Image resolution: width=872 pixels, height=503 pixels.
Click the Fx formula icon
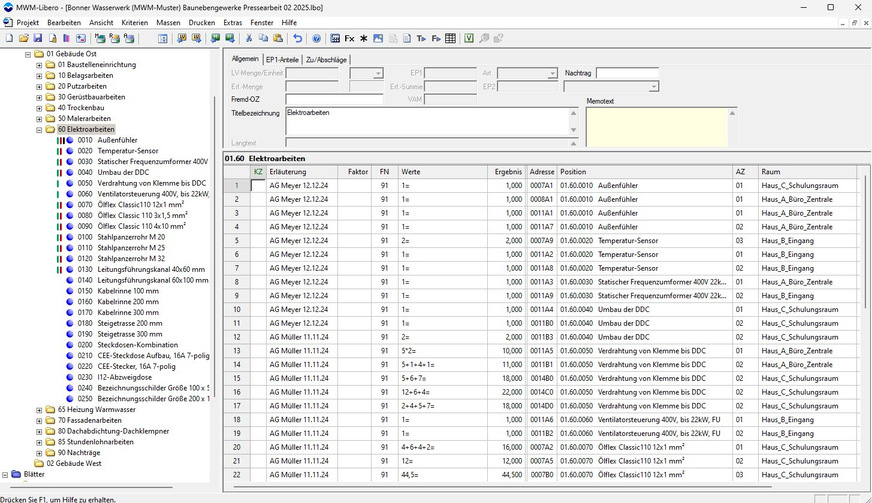point(349,38)
